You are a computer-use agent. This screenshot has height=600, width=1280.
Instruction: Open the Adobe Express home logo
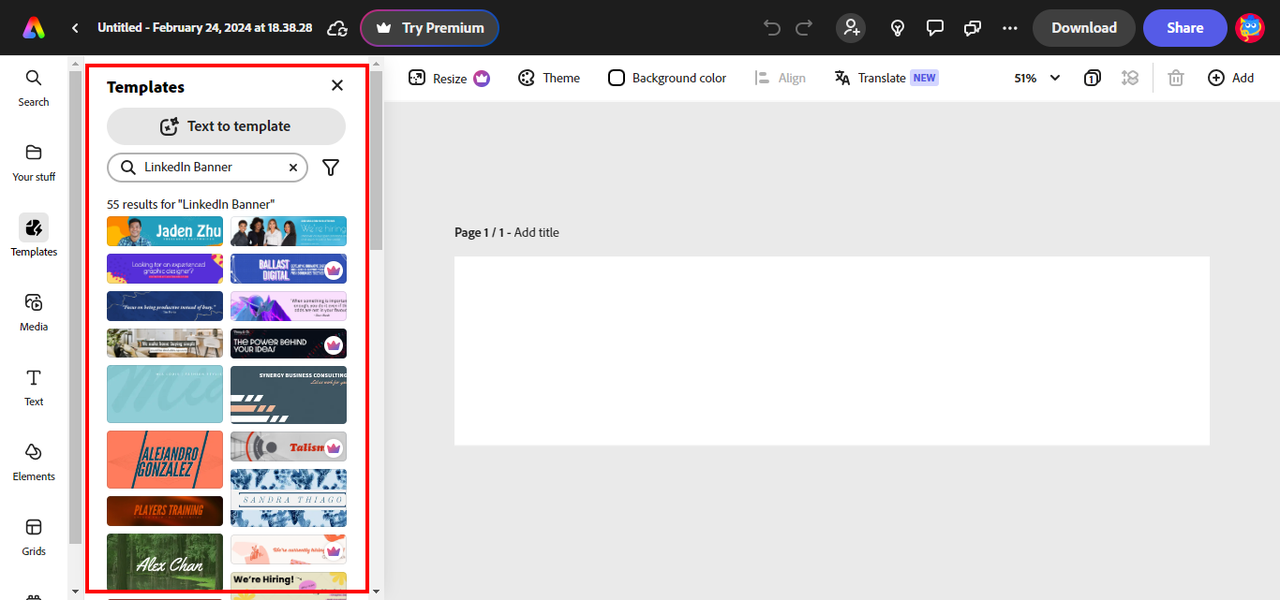(x=33, y=28)
